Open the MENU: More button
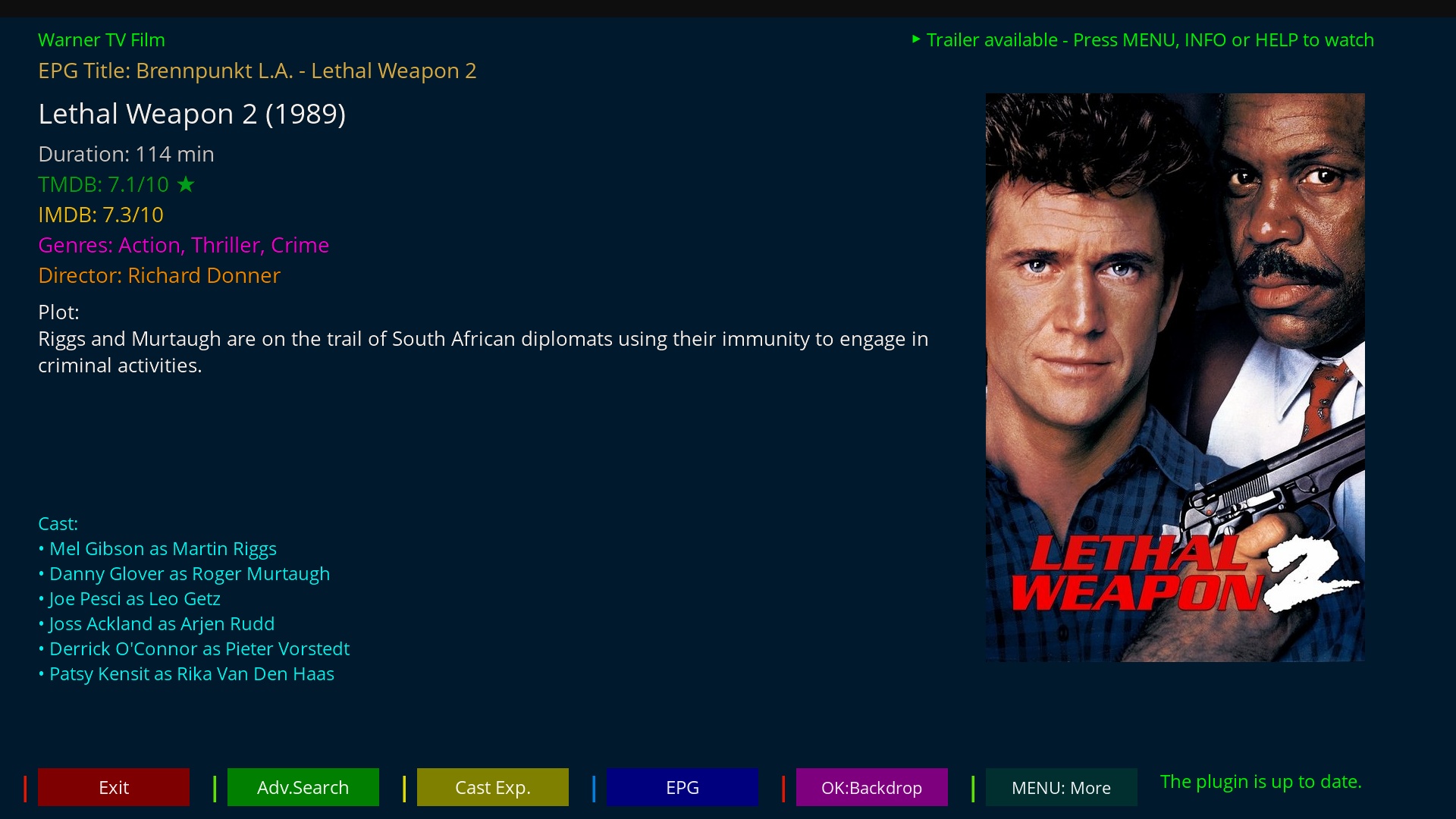Viewport: 1456px width, 819px height. [1062, 787]
